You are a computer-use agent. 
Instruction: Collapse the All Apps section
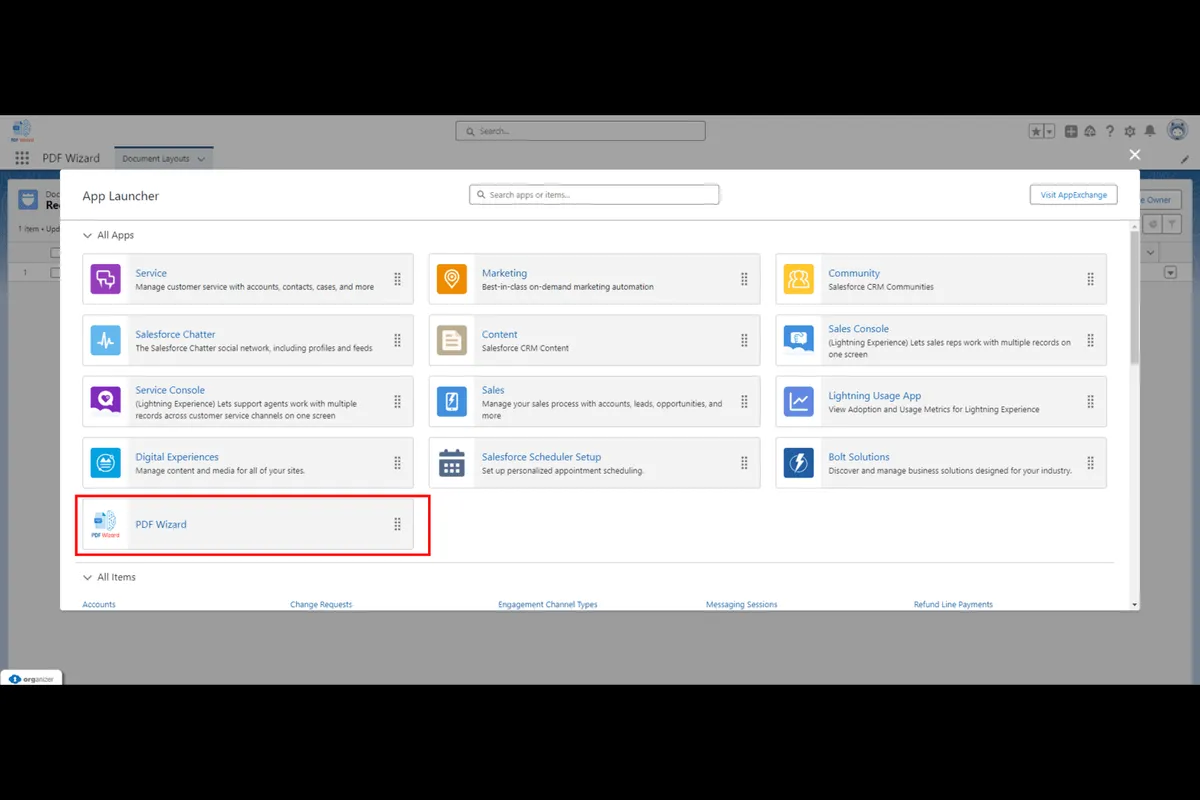pos(88,235)
